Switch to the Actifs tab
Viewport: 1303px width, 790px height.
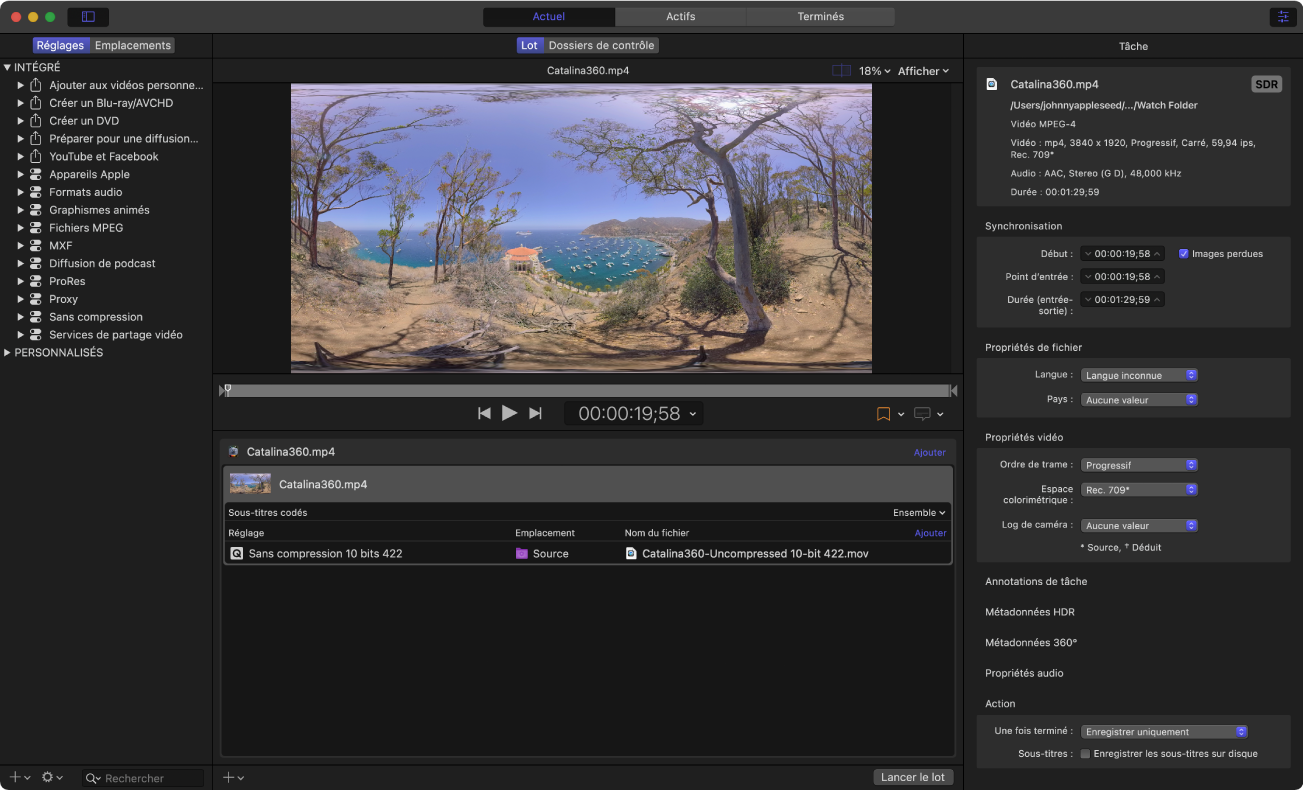pyautogui.click(x=680, y=17)
